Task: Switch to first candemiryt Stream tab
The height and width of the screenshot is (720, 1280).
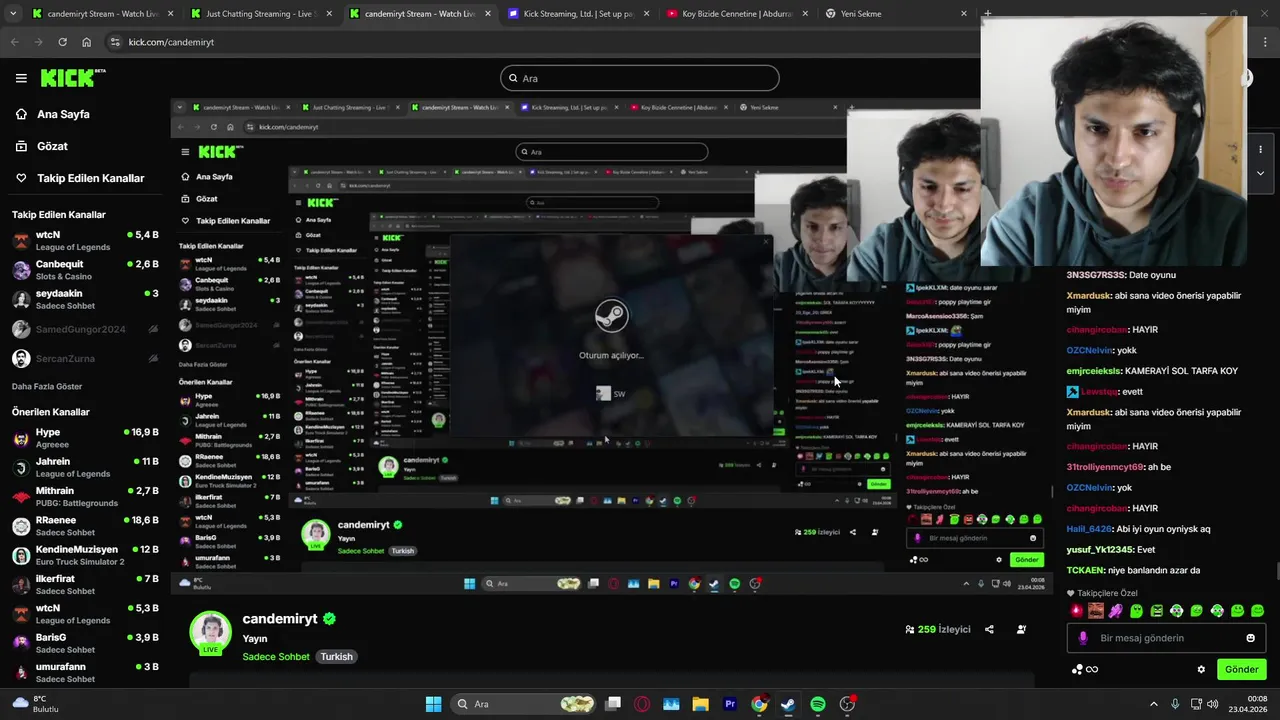Action: point(102,14)
